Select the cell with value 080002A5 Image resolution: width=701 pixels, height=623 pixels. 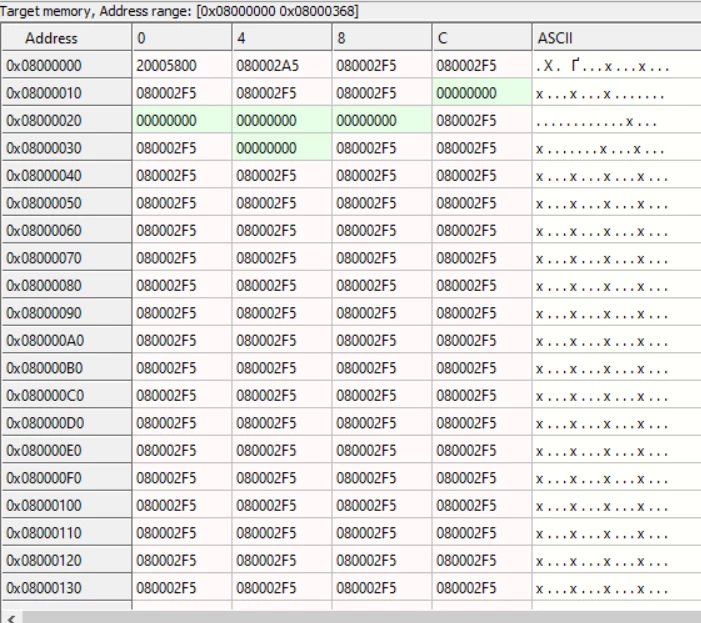282,66
